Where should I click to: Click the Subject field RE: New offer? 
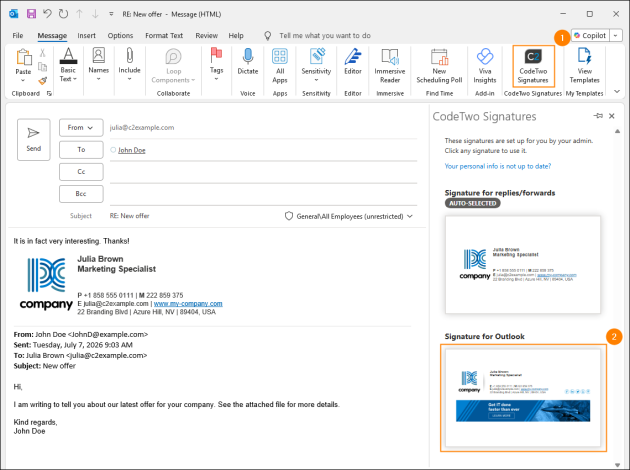point(129,216)
